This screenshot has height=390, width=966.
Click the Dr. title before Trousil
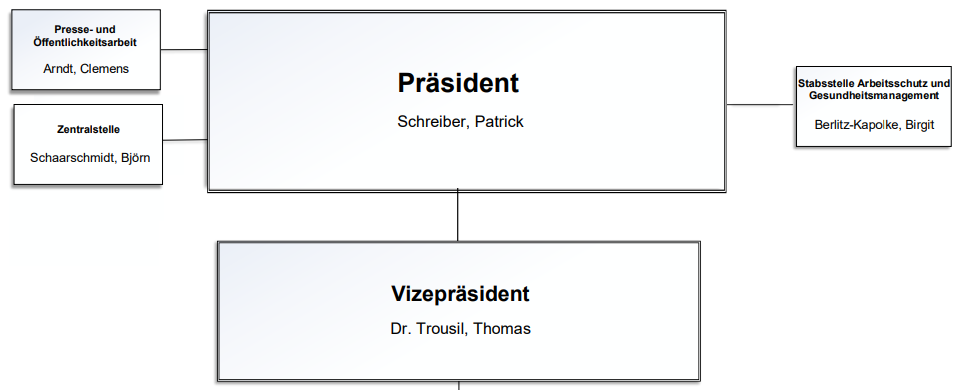(x=401, y=329)
